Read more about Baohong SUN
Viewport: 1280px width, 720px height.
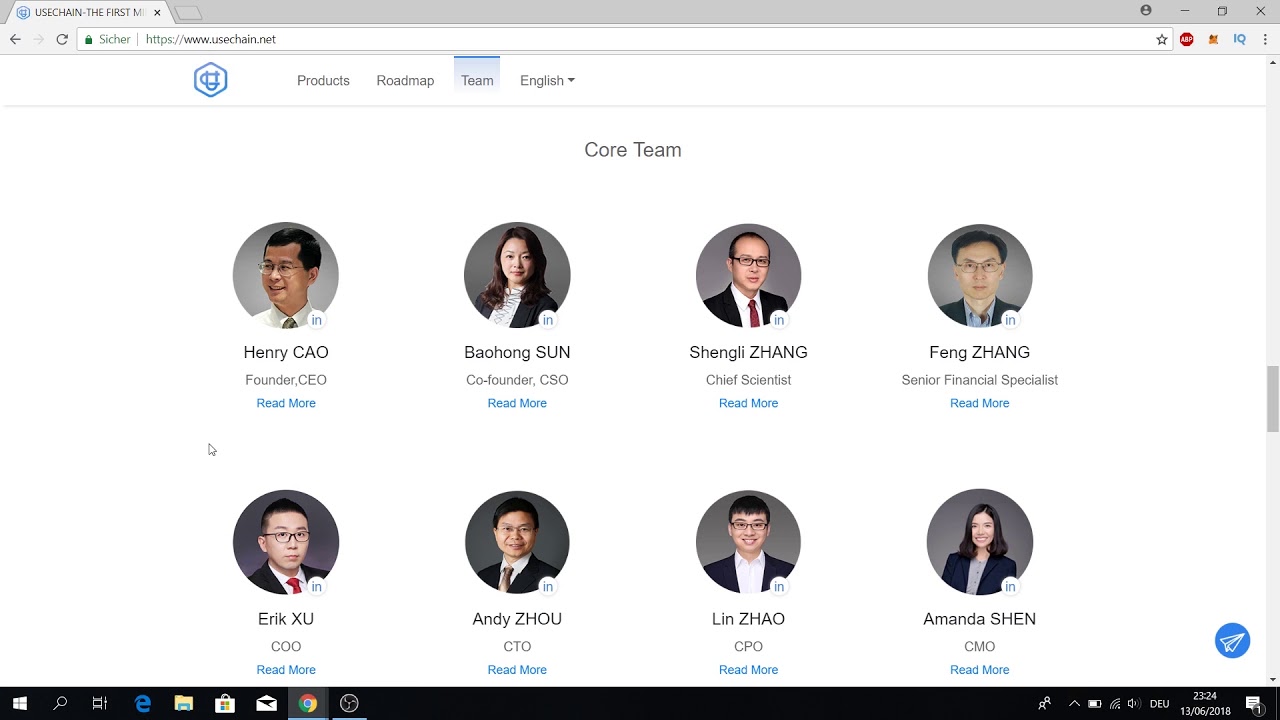tap(517, 403)
